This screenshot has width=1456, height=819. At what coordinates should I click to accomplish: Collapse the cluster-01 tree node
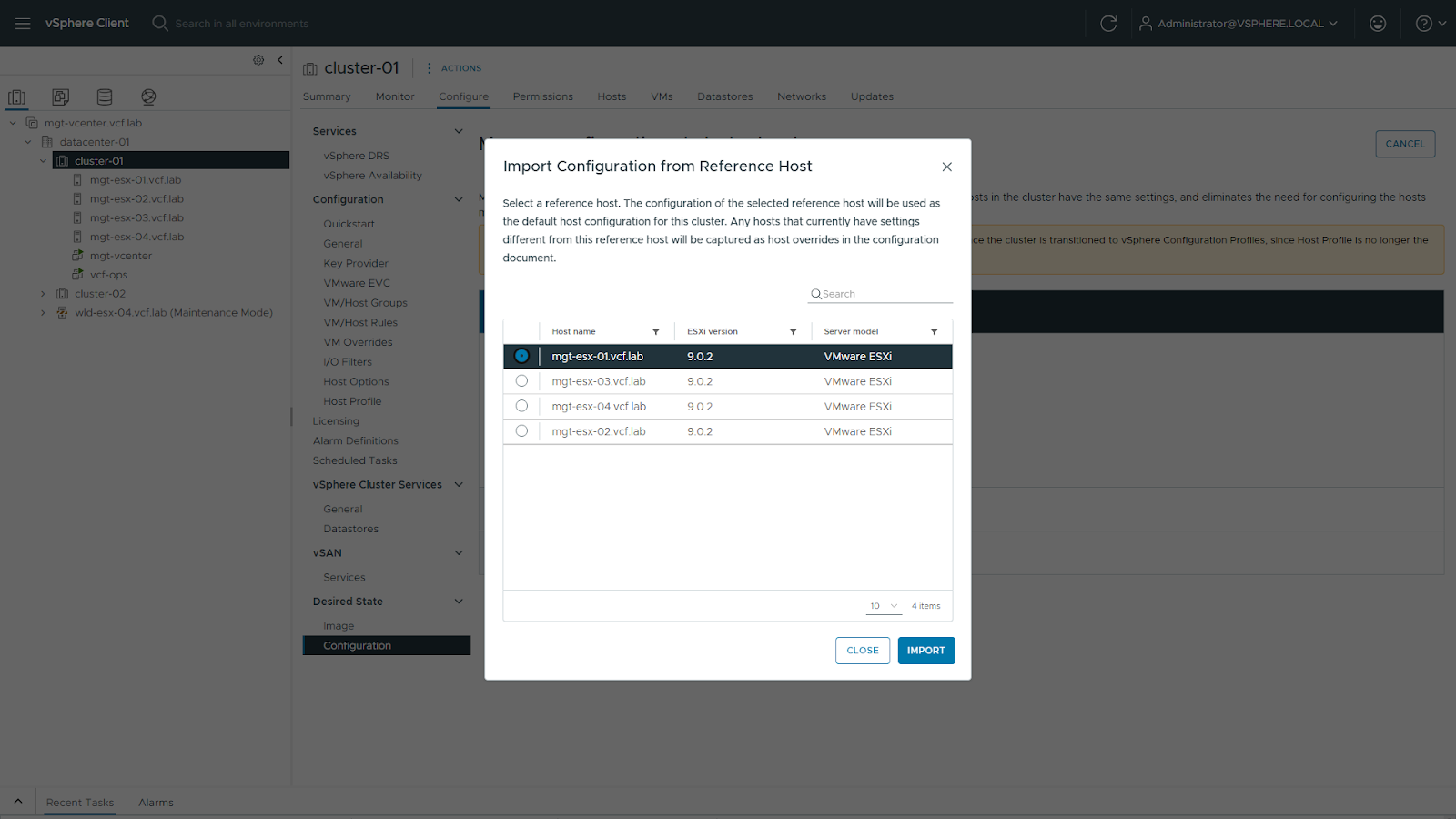point(43,161)
